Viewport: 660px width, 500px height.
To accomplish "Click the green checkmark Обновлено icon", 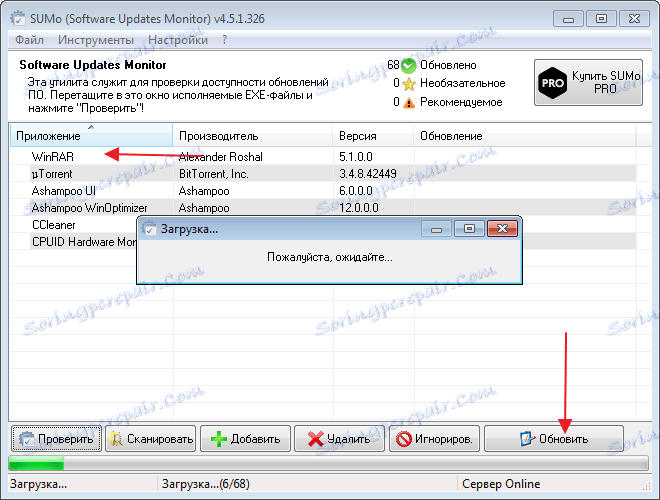I will [408, 66].
